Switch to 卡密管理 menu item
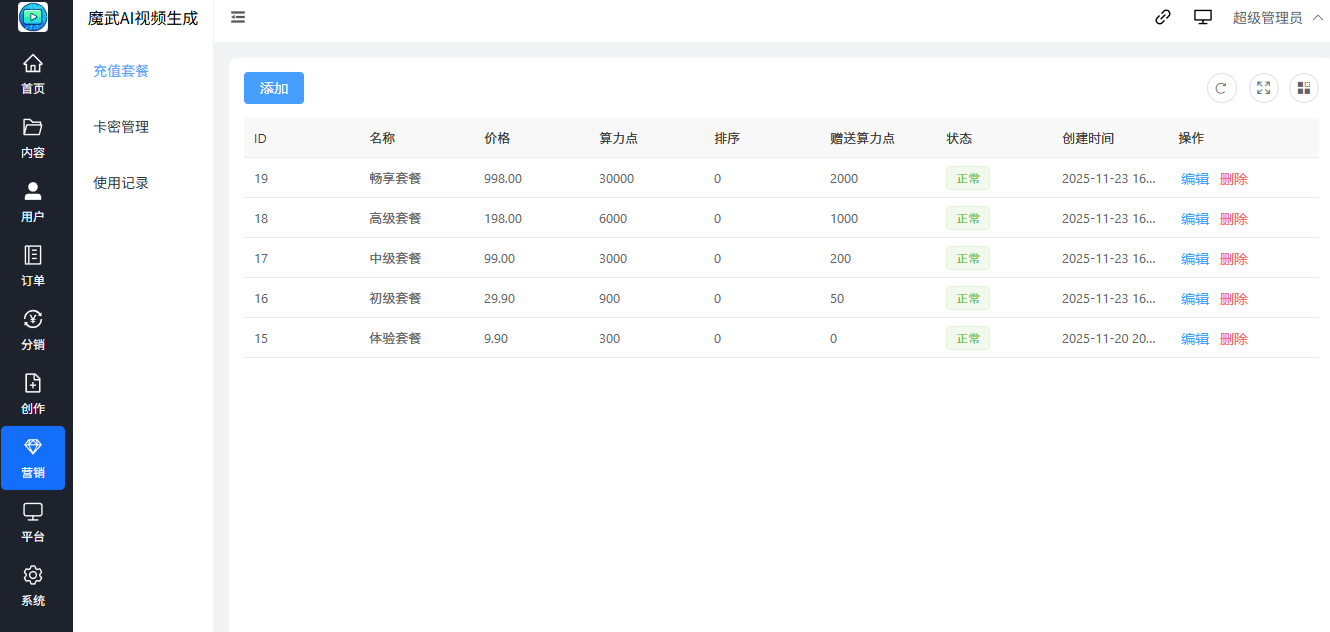Image resolution: width=1330 pixels, height=632 pixels. (x=121, y=127)
